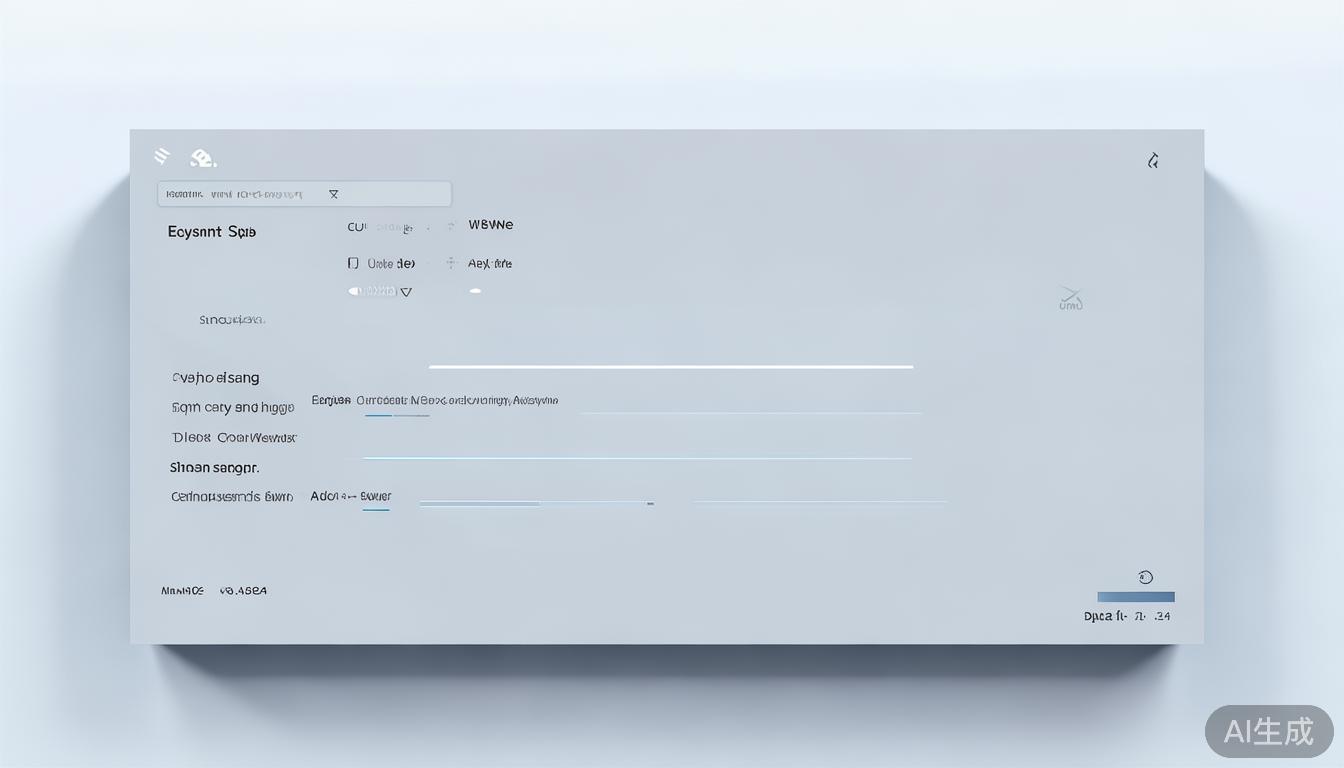Click the small icon in the top-right corner
The height and width of the screenshot is (768, 1344).
1153,160
